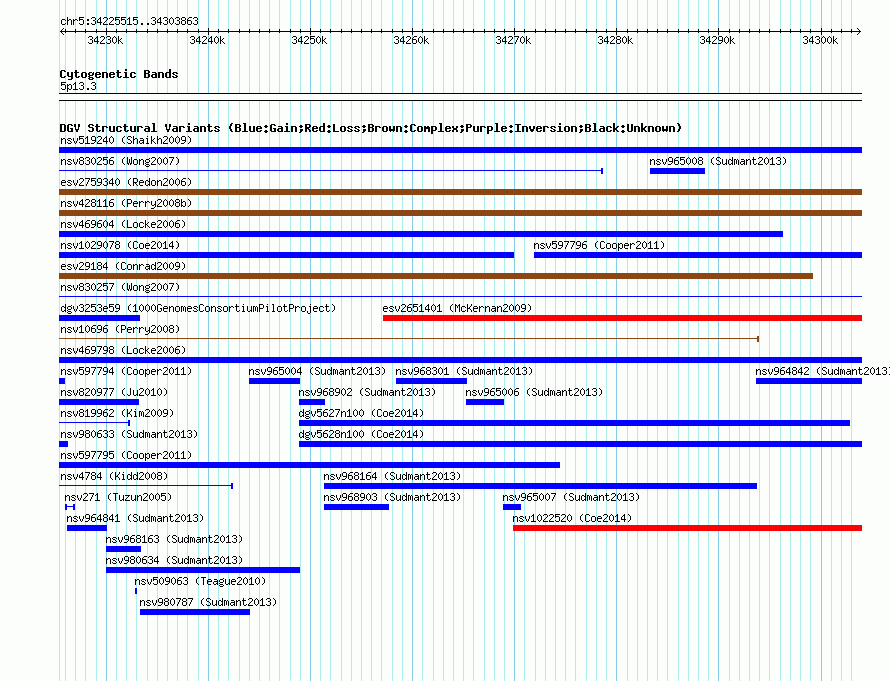Screen dimensions: 890x681
Task: Select the nsv964841 (Sudmant2013) label
Action: click(x=135, y=518)
